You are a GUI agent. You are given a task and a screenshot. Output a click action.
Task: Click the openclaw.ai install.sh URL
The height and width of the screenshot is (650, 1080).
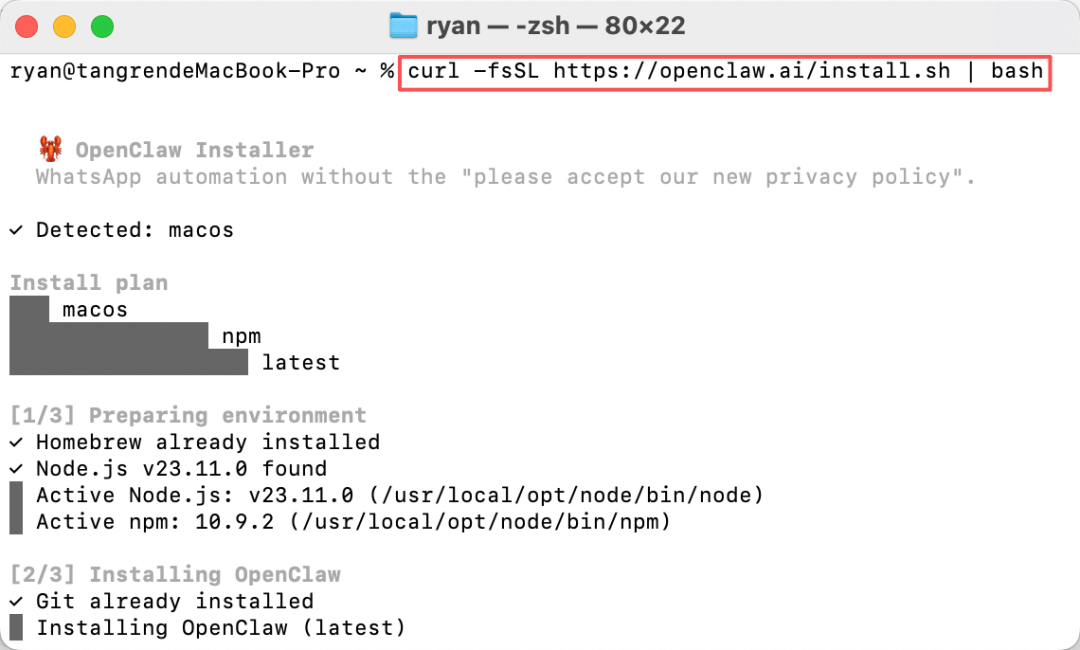(x=751, y=71)
